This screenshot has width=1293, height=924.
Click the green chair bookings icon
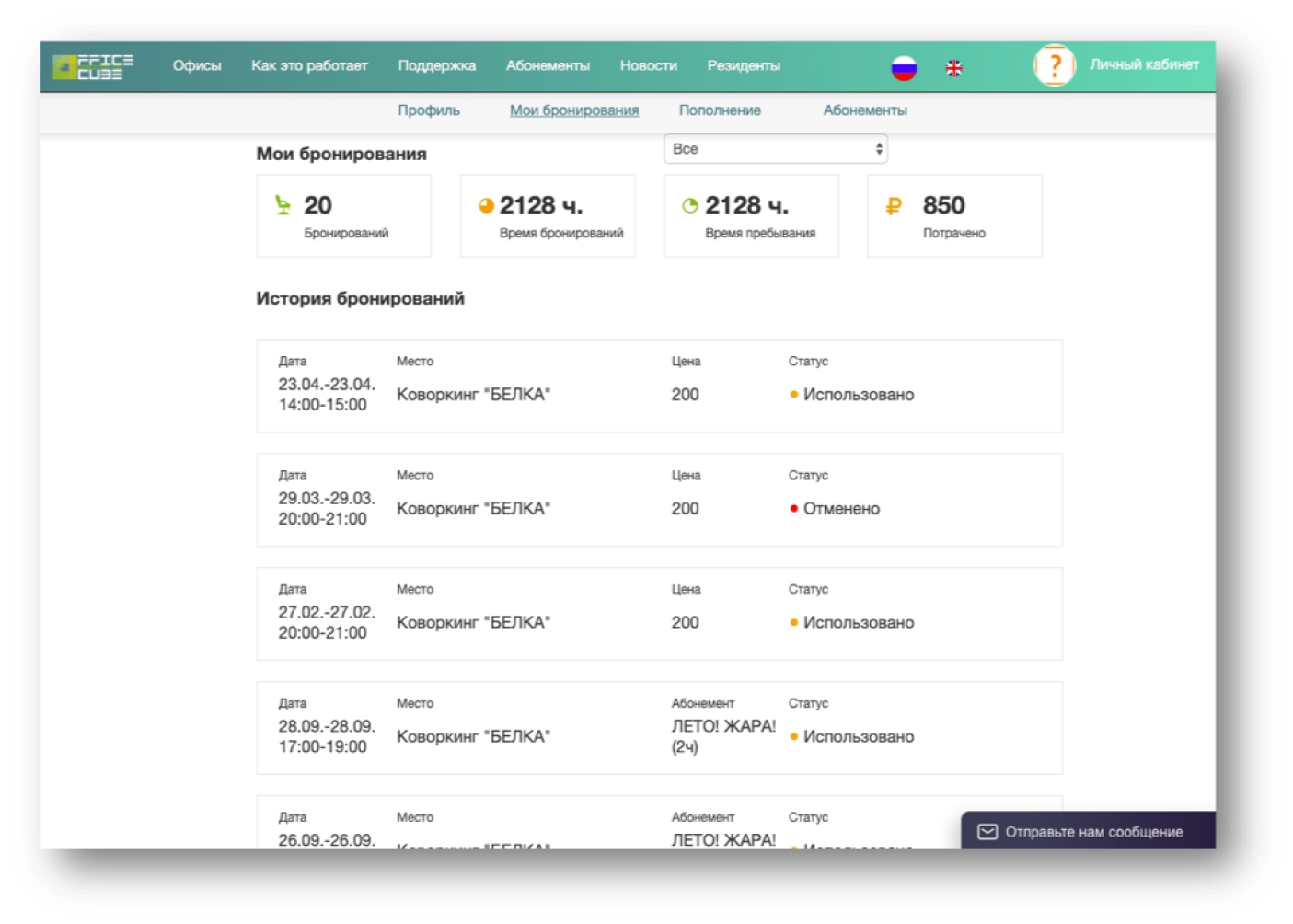tap(283, 205)
